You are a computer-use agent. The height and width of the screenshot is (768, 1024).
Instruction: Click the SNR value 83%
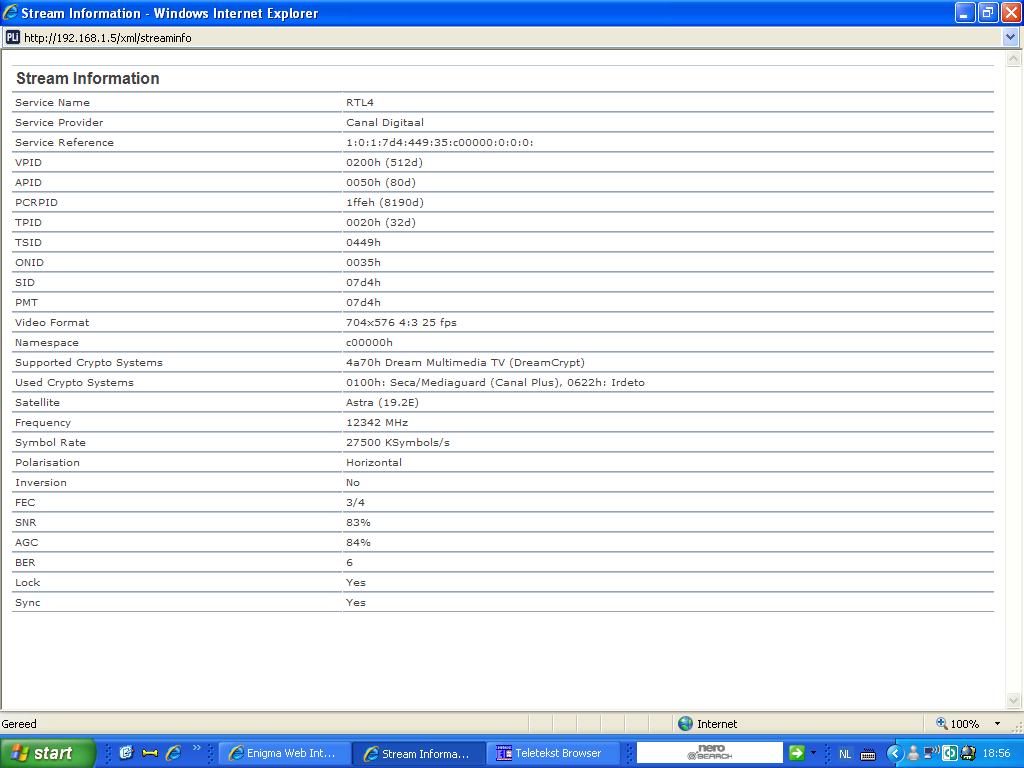point(358,522)
